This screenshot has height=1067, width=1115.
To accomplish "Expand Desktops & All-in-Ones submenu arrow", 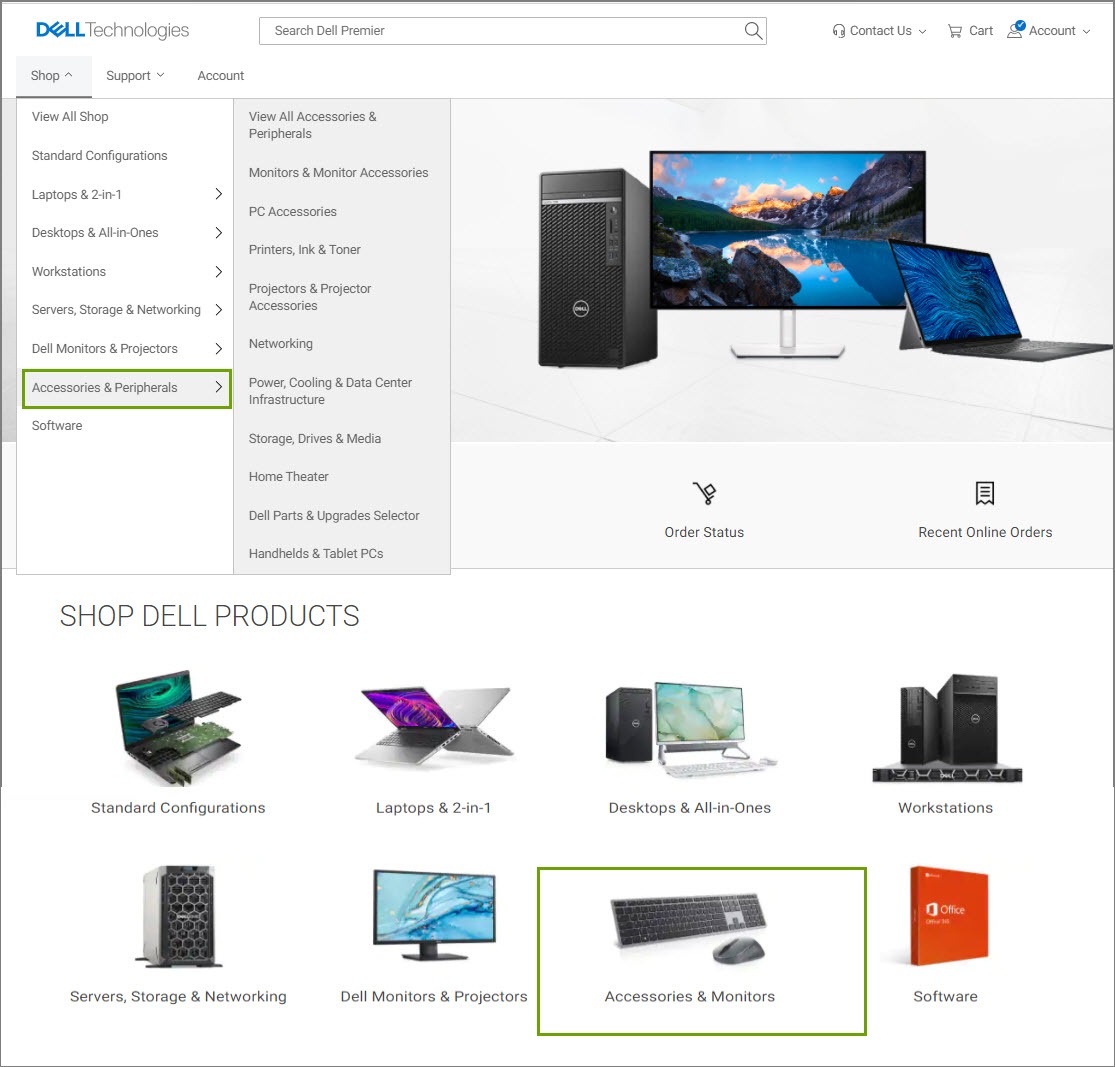I will 218,233.
